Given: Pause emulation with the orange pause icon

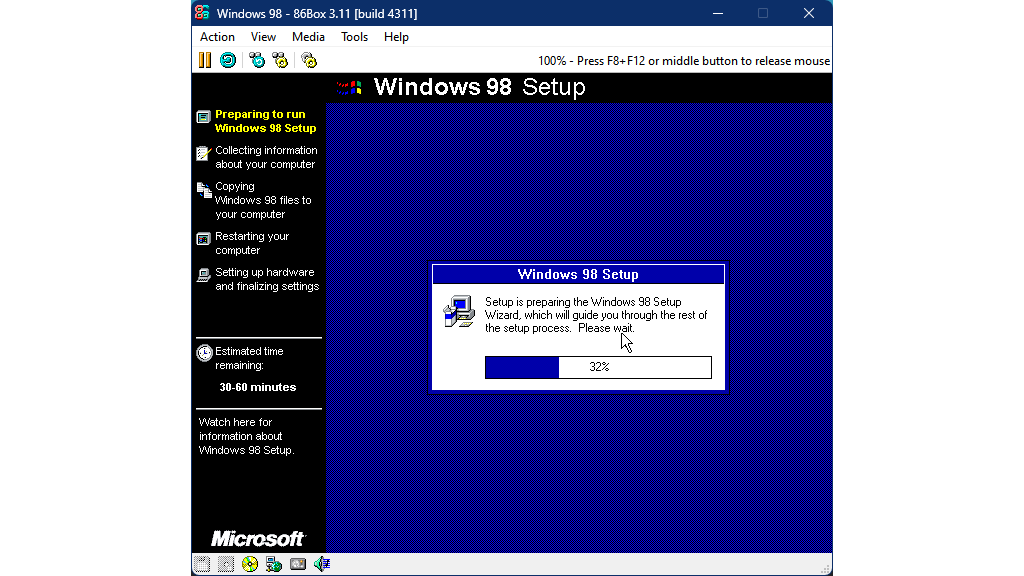Looking at the screenshot, I should coord(205,60).
